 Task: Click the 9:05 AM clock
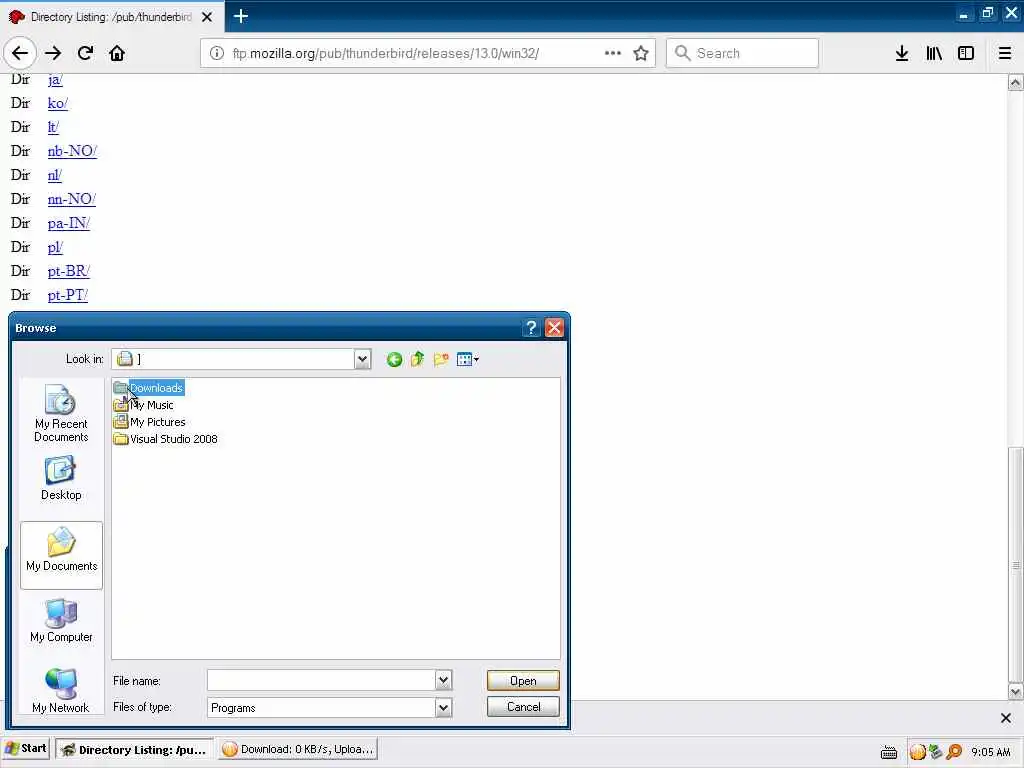tap(991, 752)
